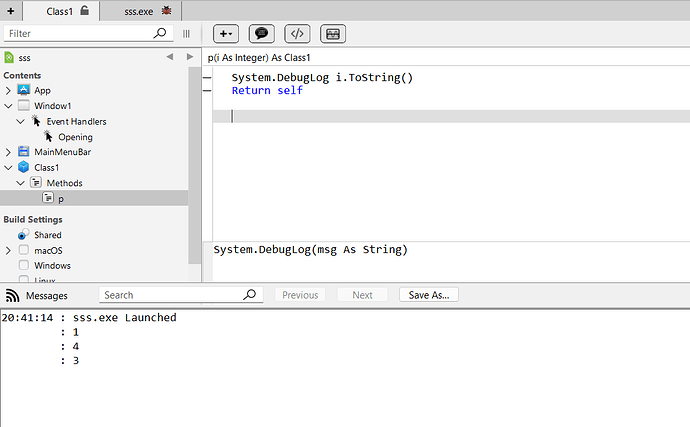Switch to the sss.exe debug tab
Screen dimensions: 690x427
click(147, 11)
